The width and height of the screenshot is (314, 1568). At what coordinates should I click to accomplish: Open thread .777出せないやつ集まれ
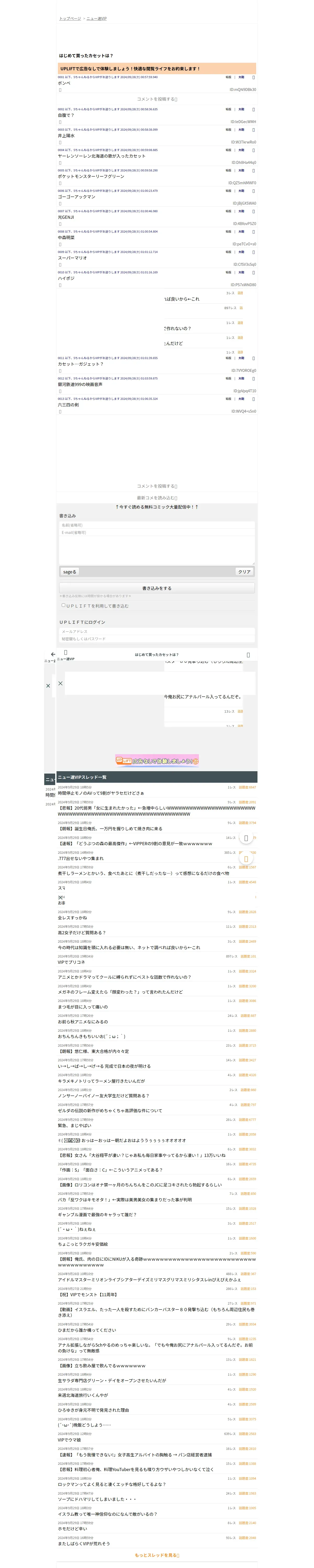(x=81, y=859)
